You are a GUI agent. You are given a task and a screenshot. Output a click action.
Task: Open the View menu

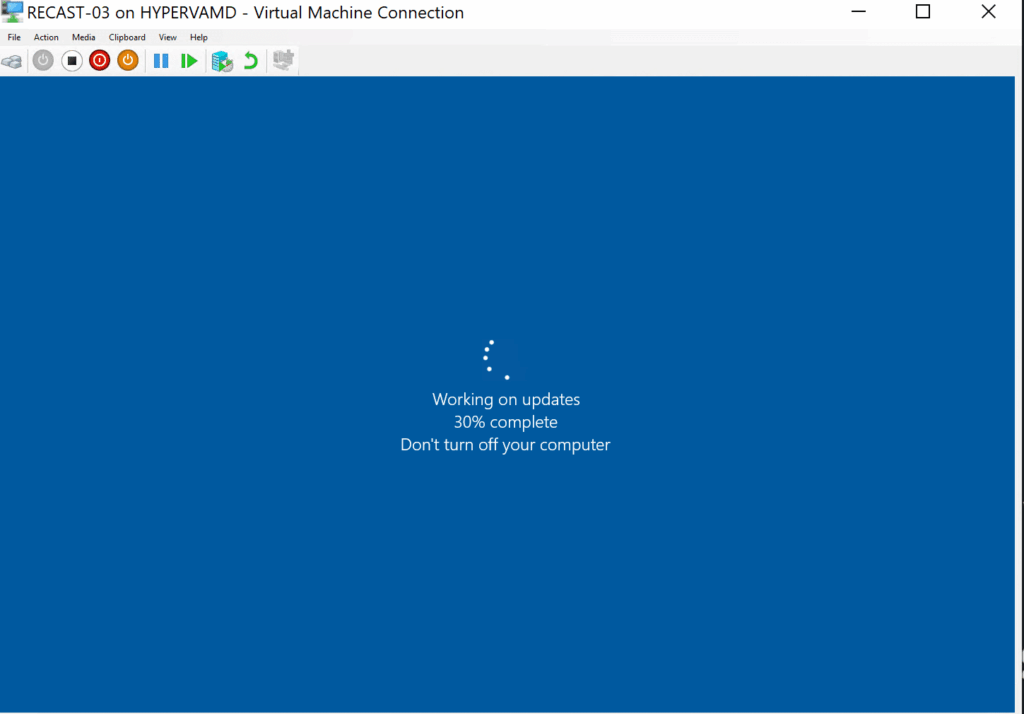point(167,37)
